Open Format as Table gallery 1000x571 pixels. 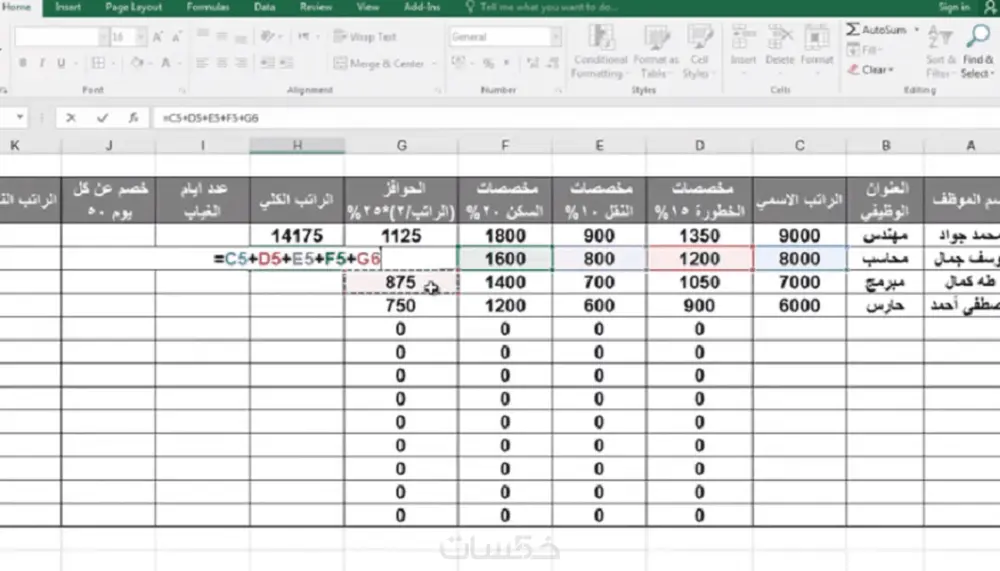pos(656,51)
